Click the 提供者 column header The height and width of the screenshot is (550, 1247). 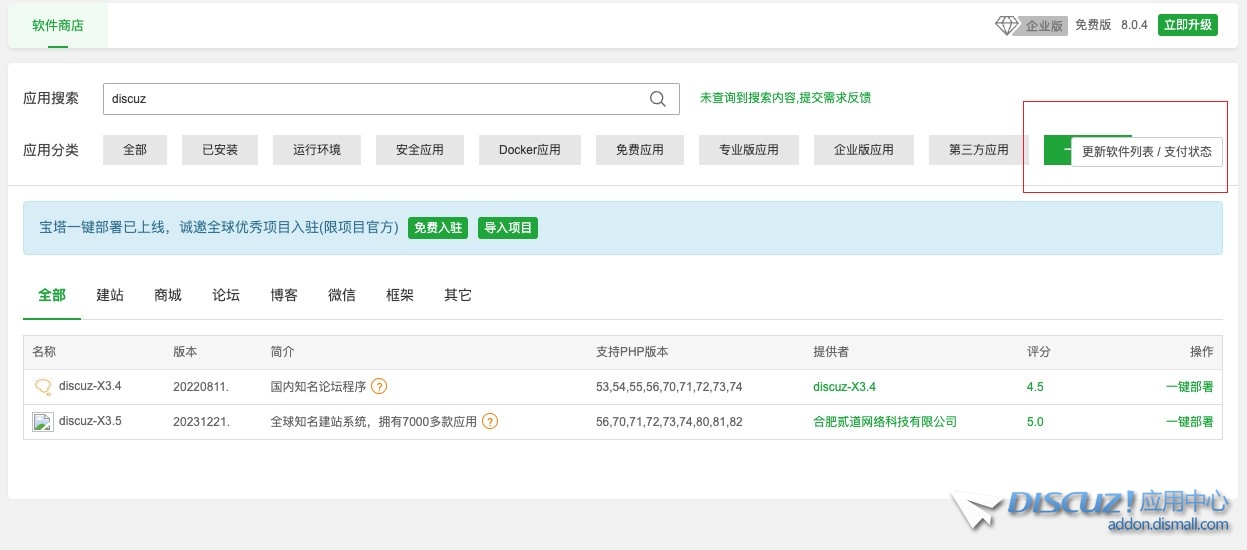[x=831, y=352]
